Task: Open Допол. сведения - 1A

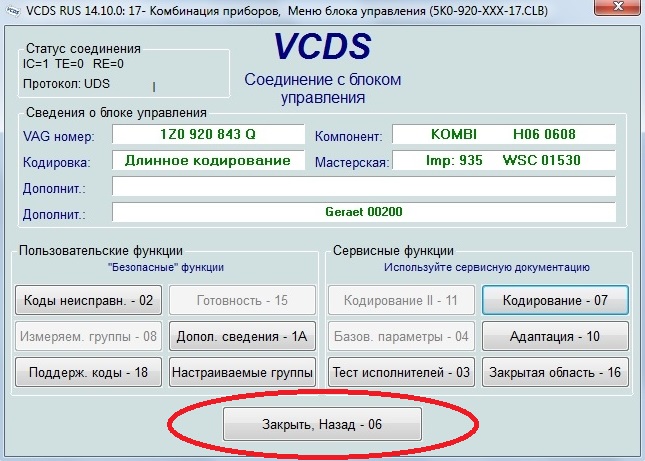Action: 242,336
